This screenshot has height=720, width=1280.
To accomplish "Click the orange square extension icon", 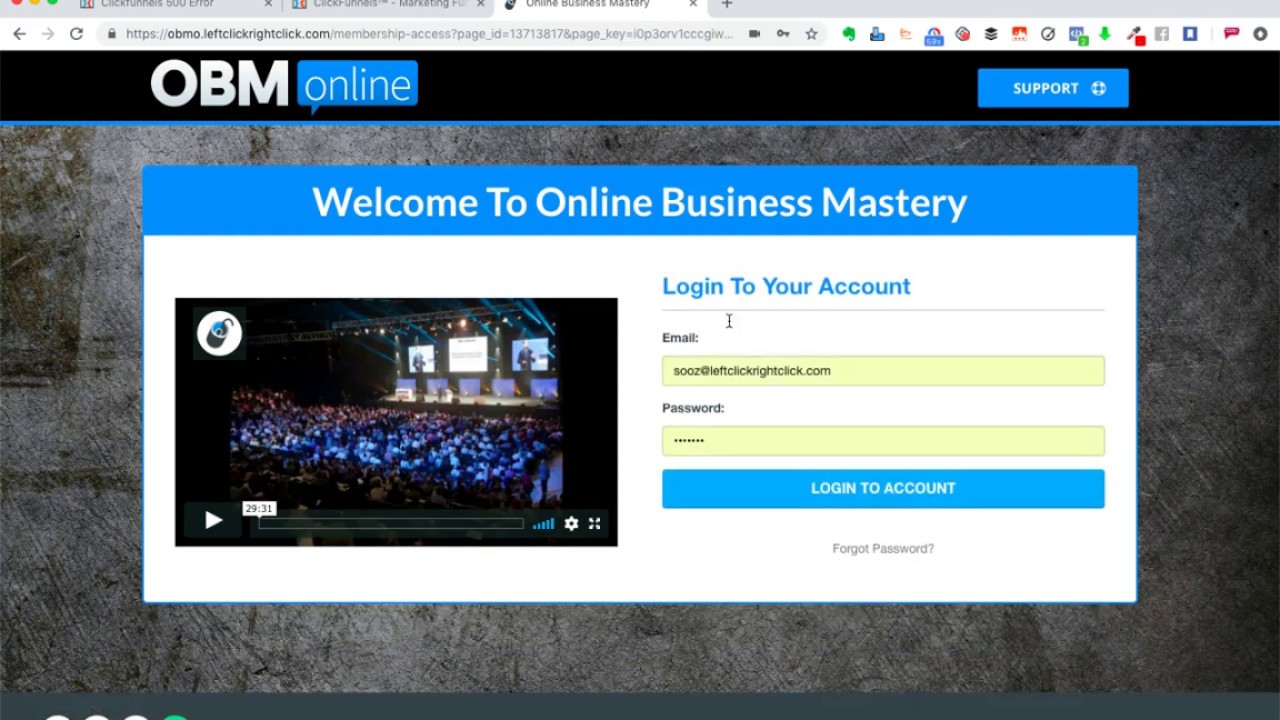I will pyautogui.click(x=1019, y=34).
